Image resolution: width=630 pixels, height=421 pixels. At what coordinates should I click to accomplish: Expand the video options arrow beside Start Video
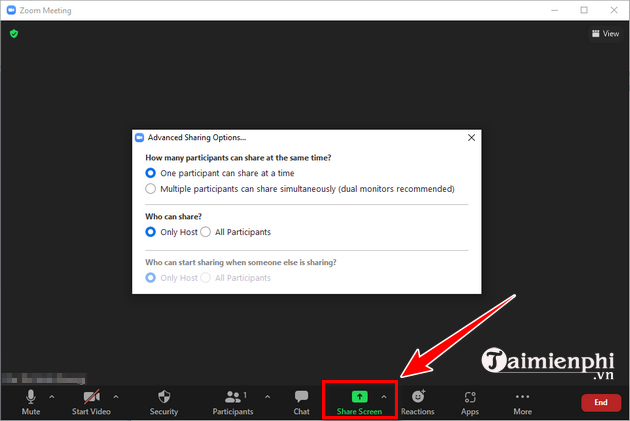point(114,397)
